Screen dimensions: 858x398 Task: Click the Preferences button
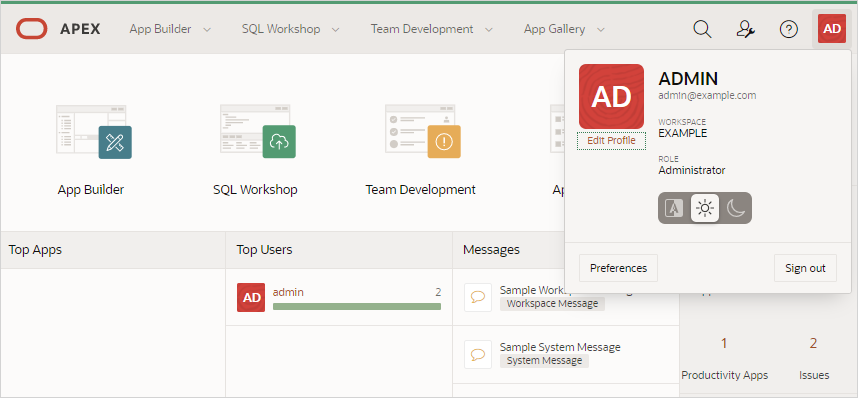[x=618, y=268]
